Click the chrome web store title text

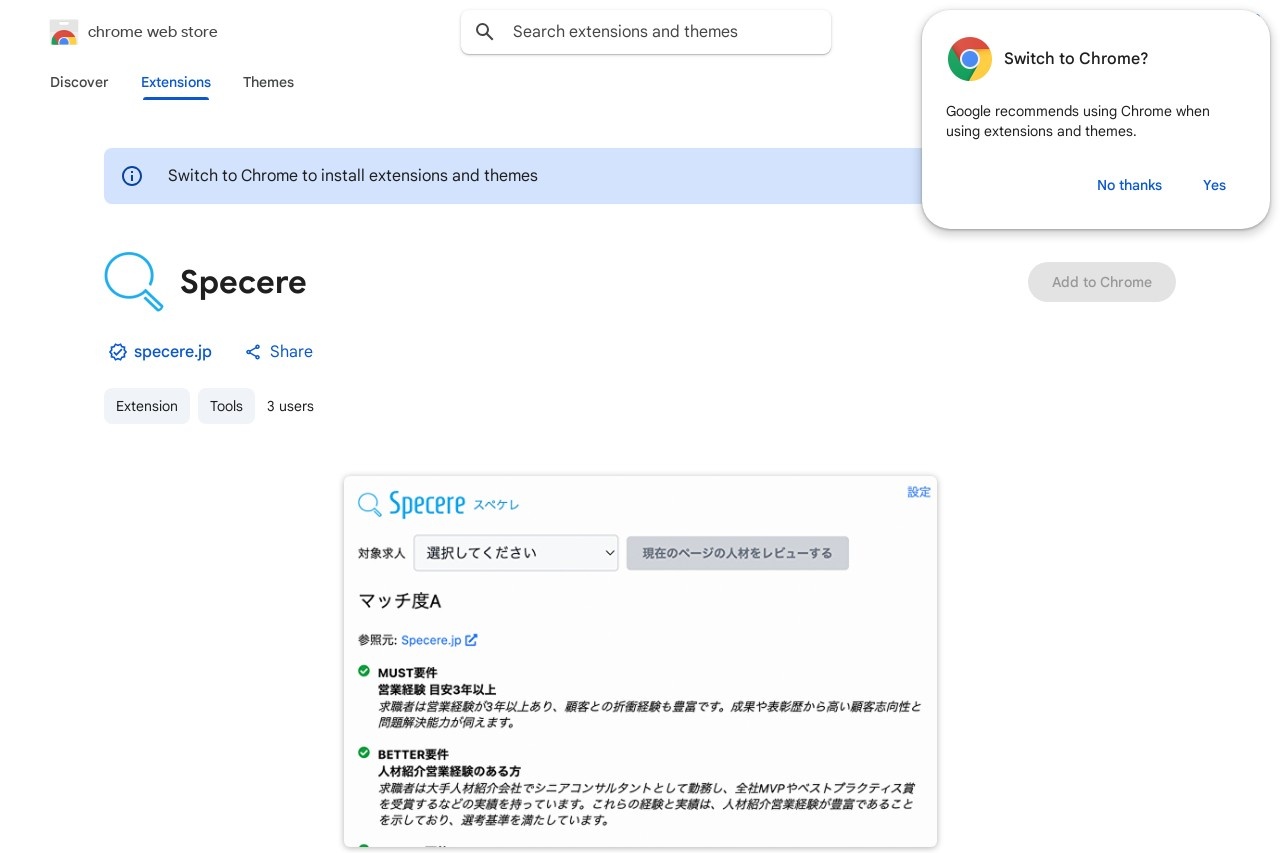tap(153, 32)
